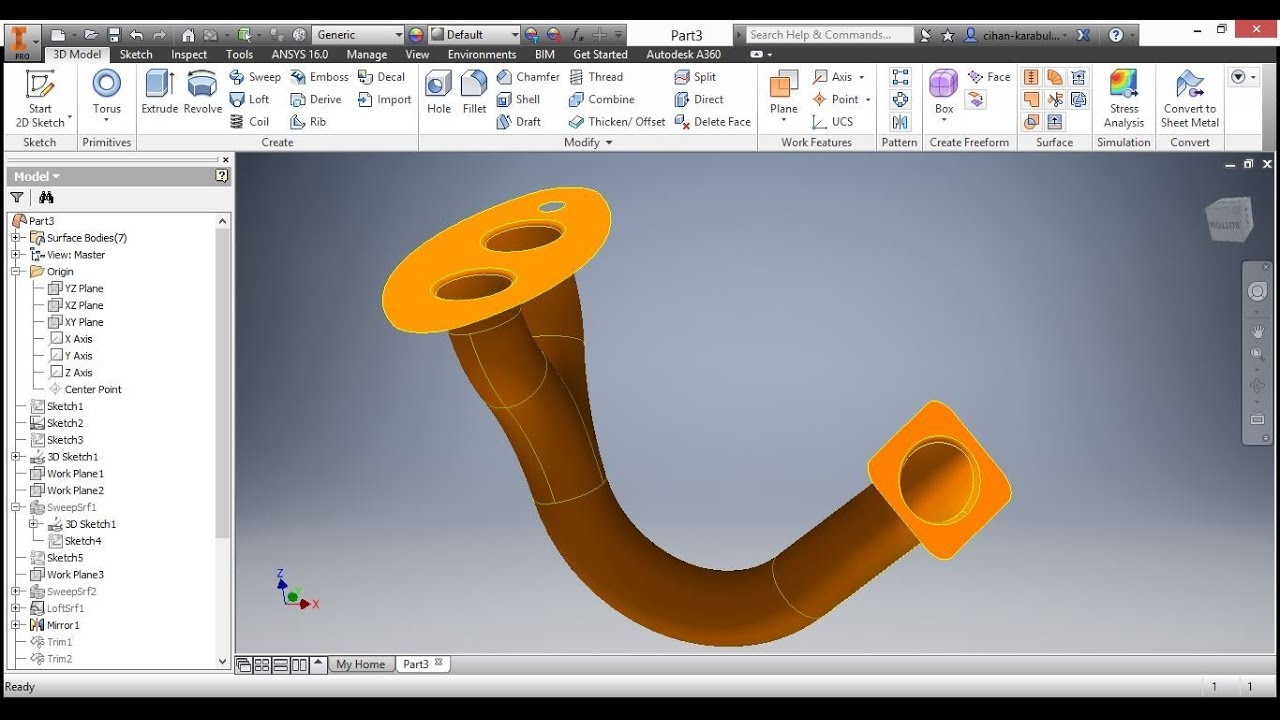
Task: Switch to the My Home document tab
Action: [x=360, y=664]
